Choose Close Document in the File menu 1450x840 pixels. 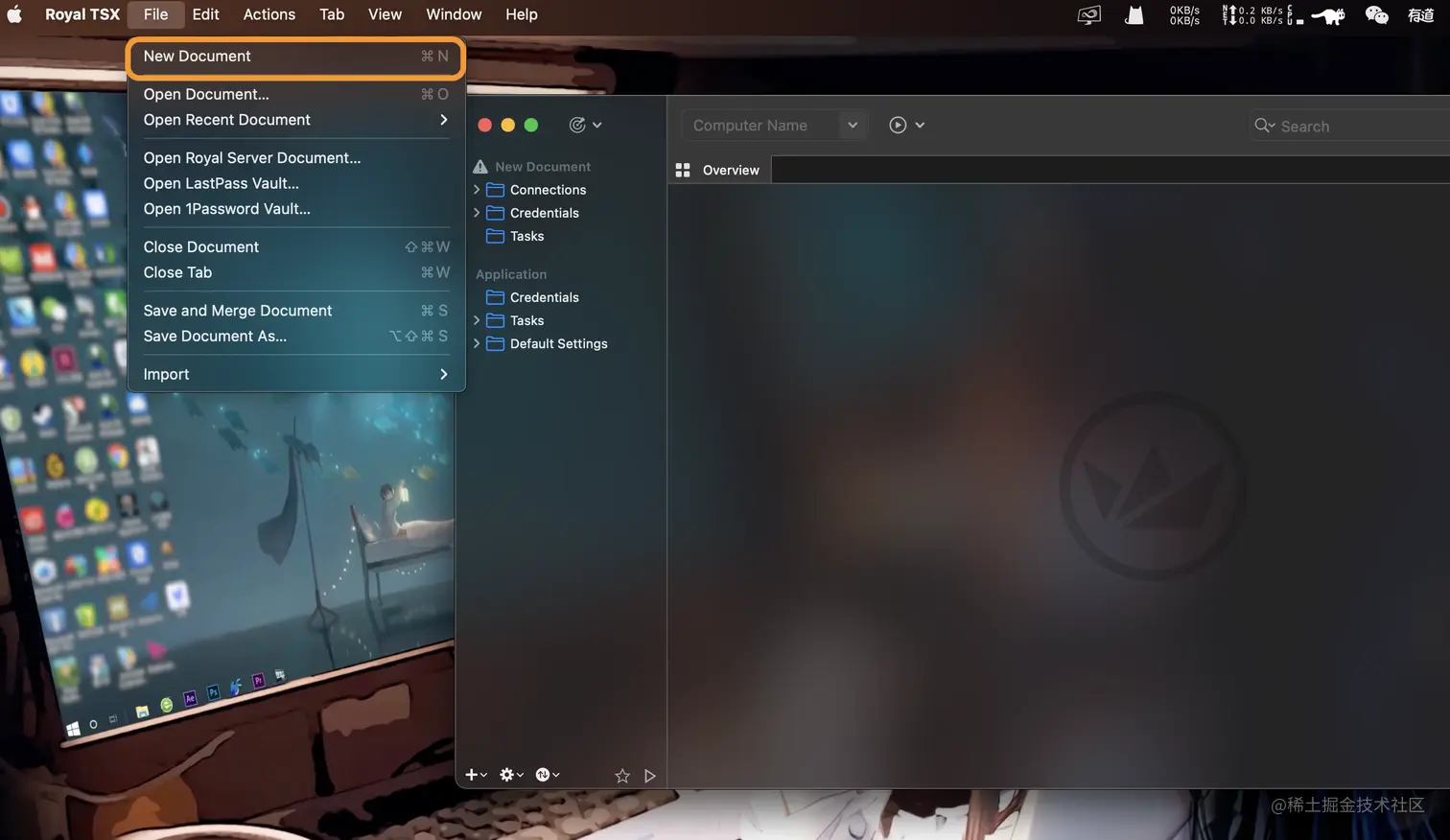(x=295, y=247)
